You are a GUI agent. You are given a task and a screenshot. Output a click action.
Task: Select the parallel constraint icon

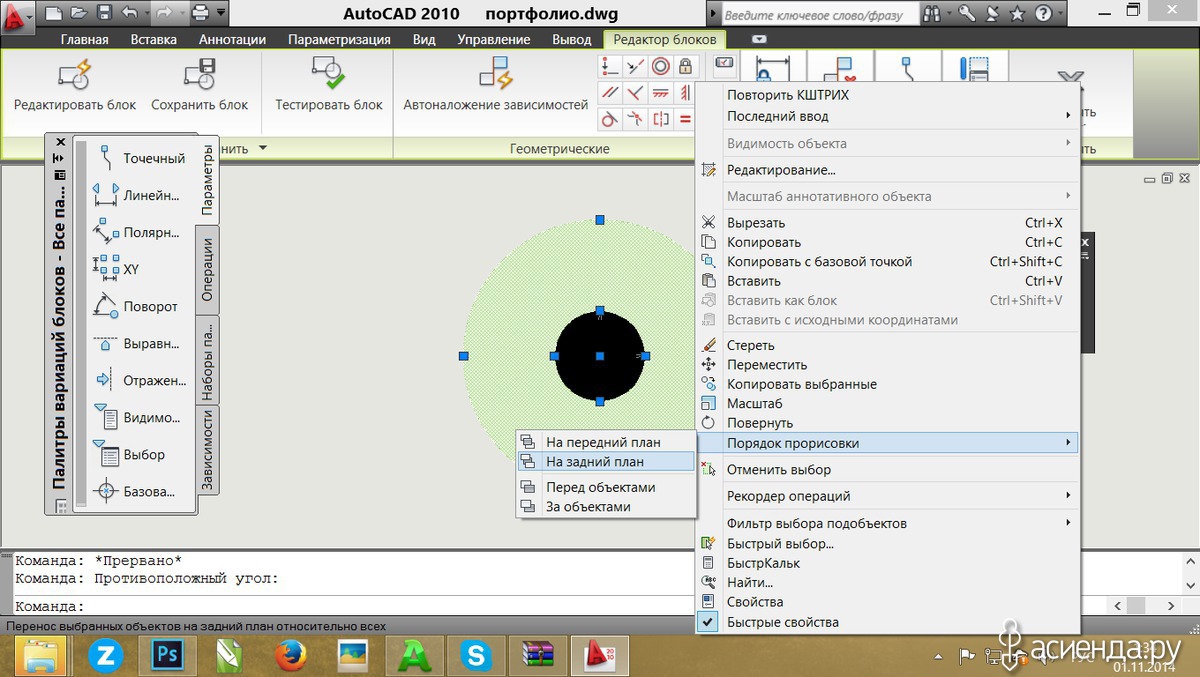click(x=610, y=93)
